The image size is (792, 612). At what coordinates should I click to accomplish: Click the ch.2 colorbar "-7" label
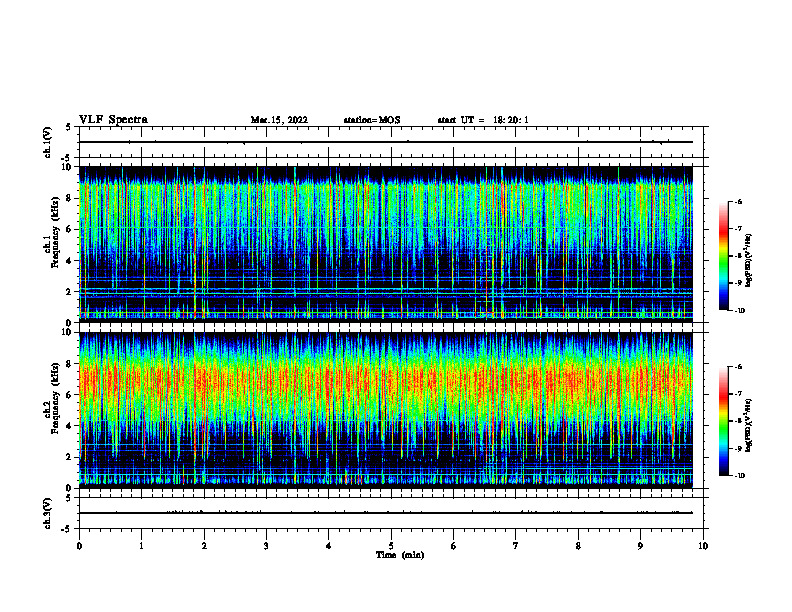point(738,394)
